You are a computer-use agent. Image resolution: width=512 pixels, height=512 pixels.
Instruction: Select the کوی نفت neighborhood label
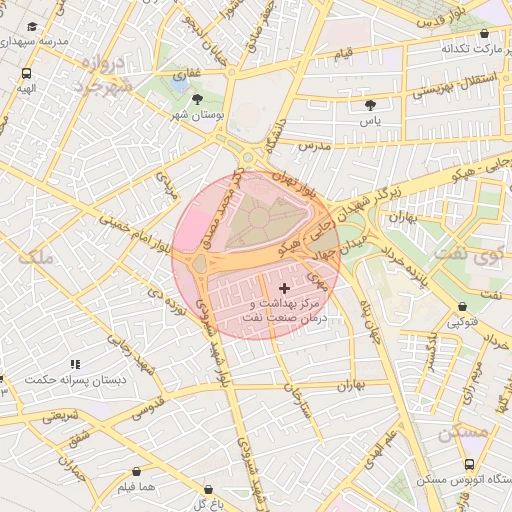pyautogui.click(x=468, y=255)
